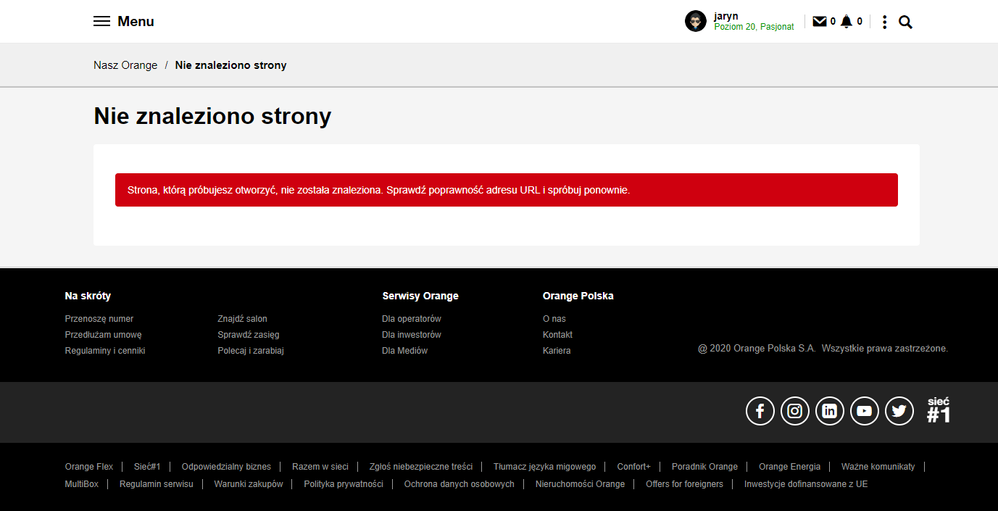Viewport: 998px width, 511px height.
Task: Open Orange Instagram profile icon
Action: tap(795, 411)
